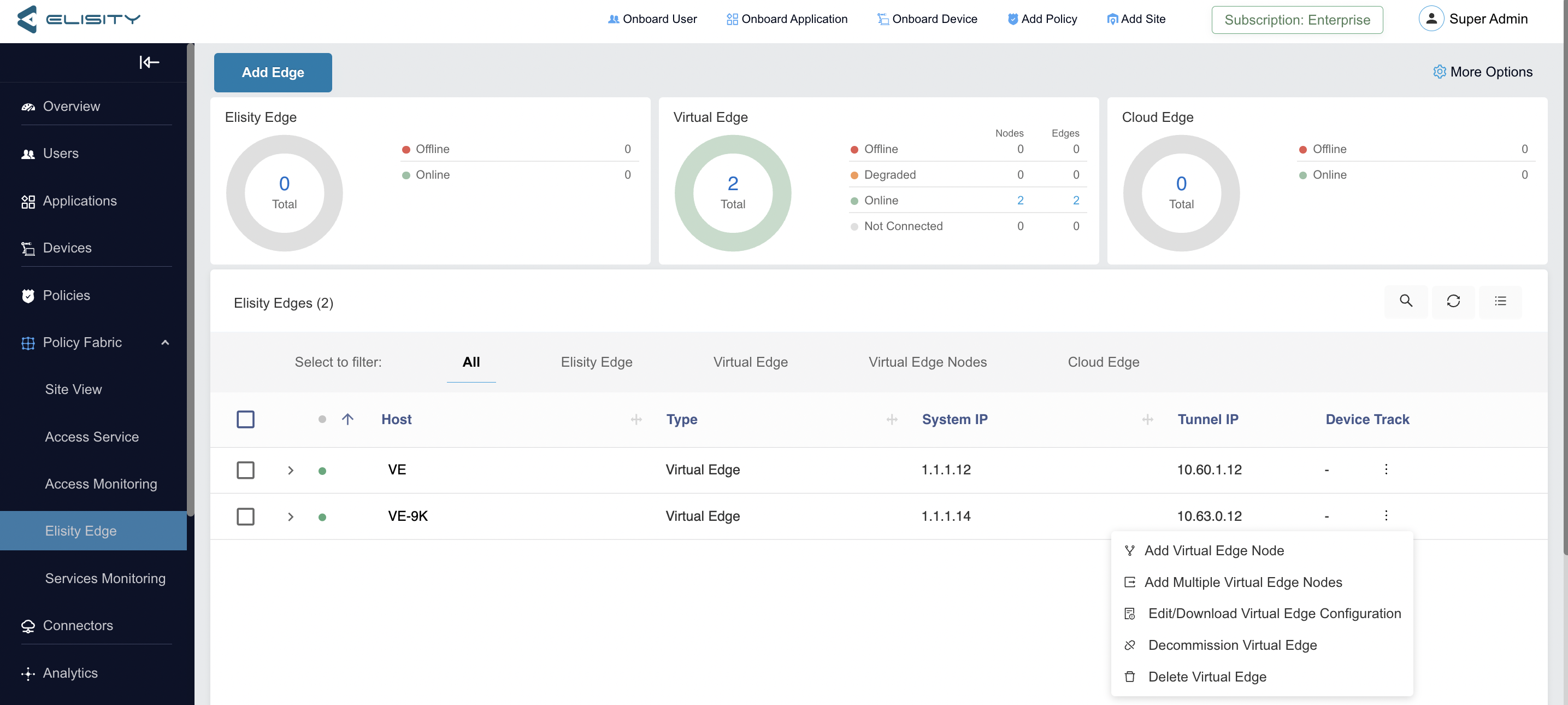The image size is (1568, 705).
Task: Click the Add Edge button
Action: point(273,73)
